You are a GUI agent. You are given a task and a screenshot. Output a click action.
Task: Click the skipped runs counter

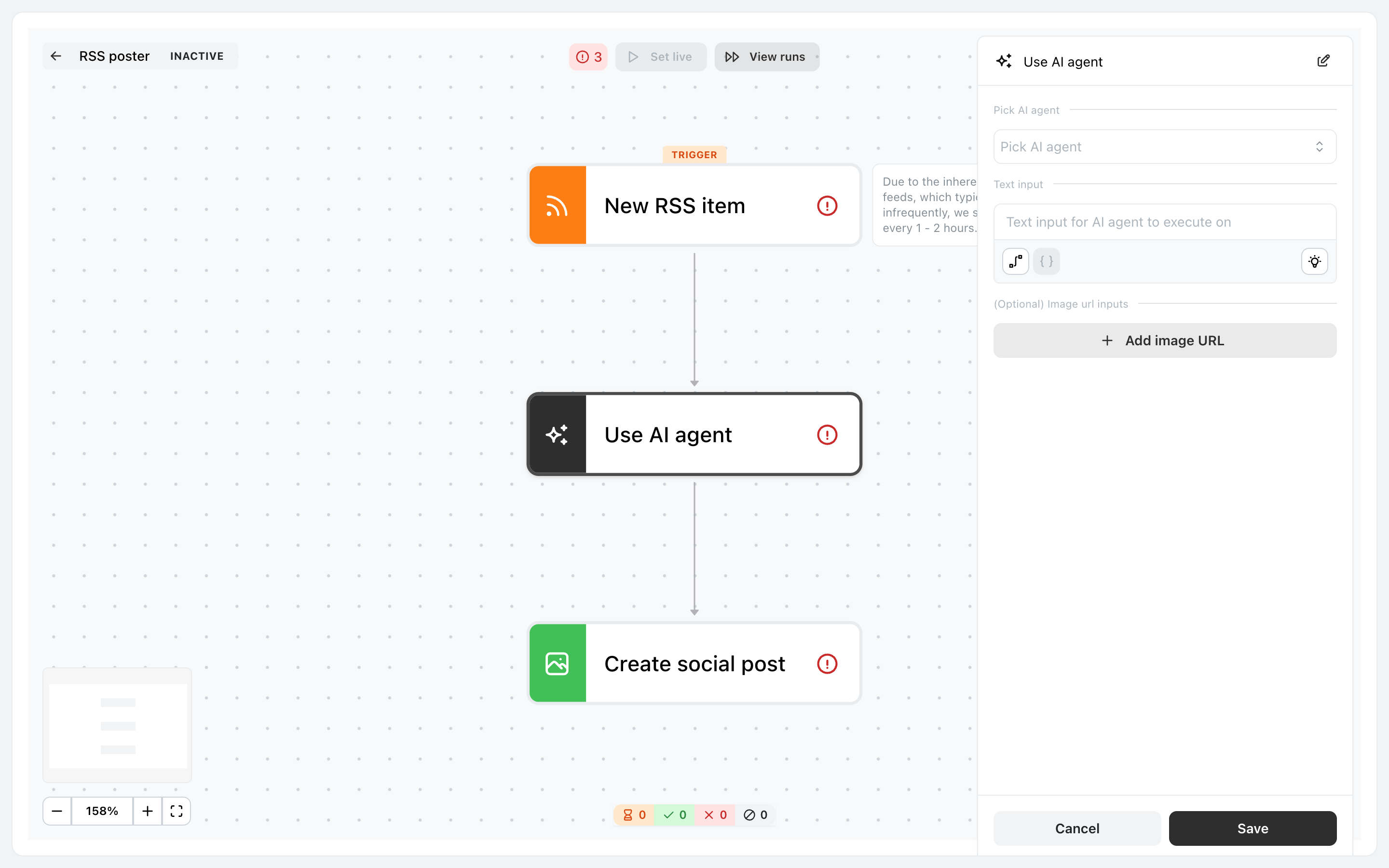click(x=755, y=815)
